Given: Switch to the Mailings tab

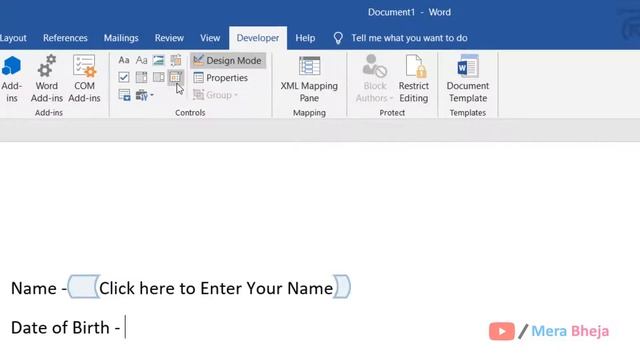Looking at the screenshot, I should tap(121, 38).
